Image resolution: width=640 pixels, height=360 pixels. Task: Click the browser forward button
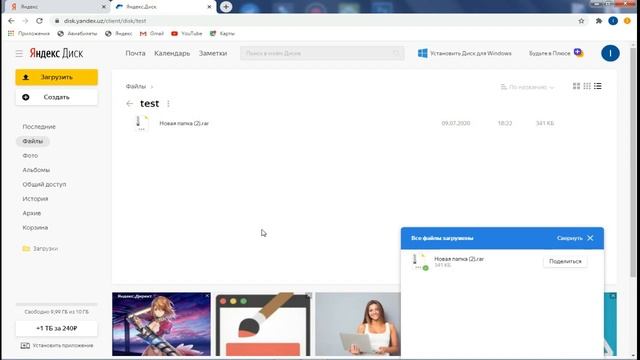coord(25,21)
